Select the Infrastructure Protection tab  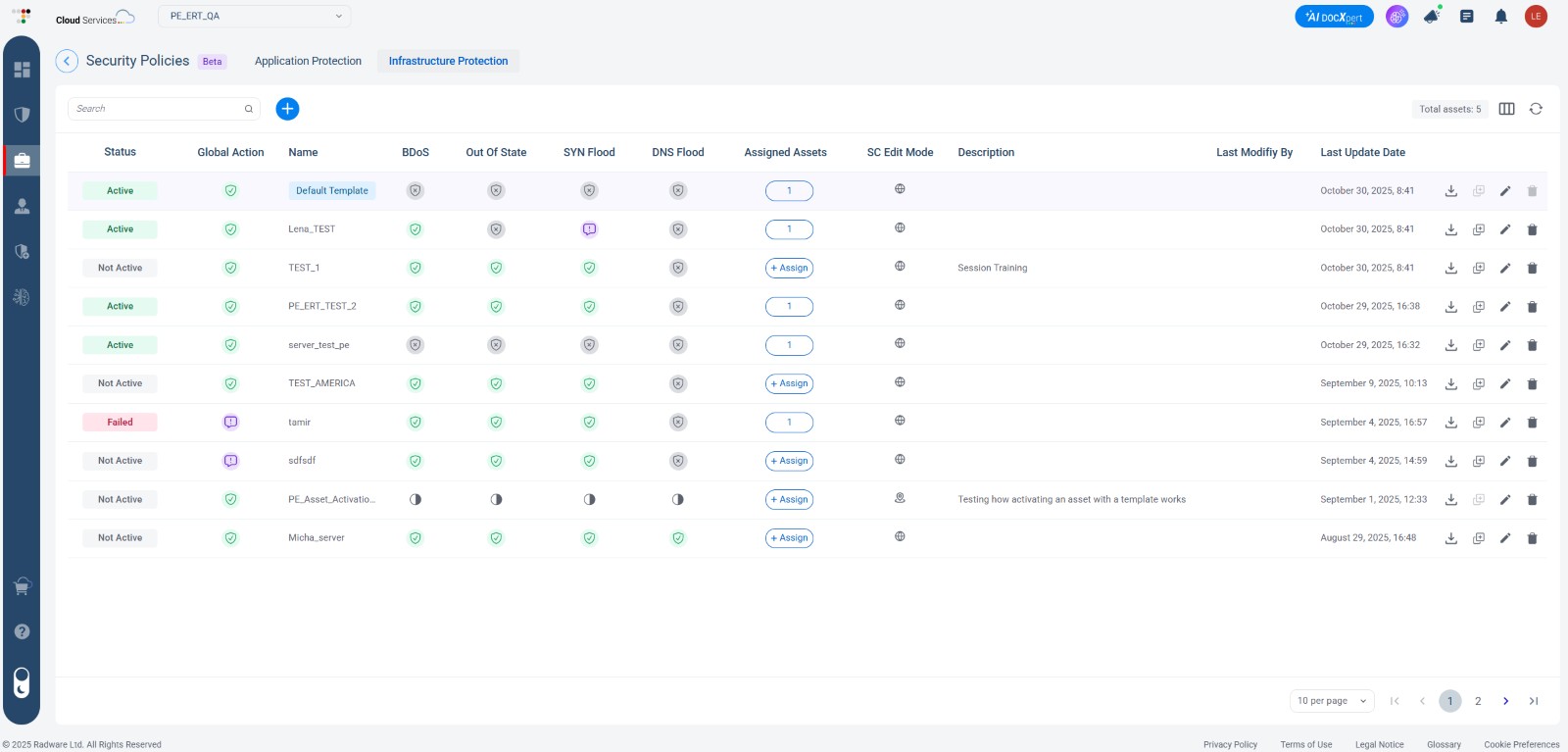448,61
